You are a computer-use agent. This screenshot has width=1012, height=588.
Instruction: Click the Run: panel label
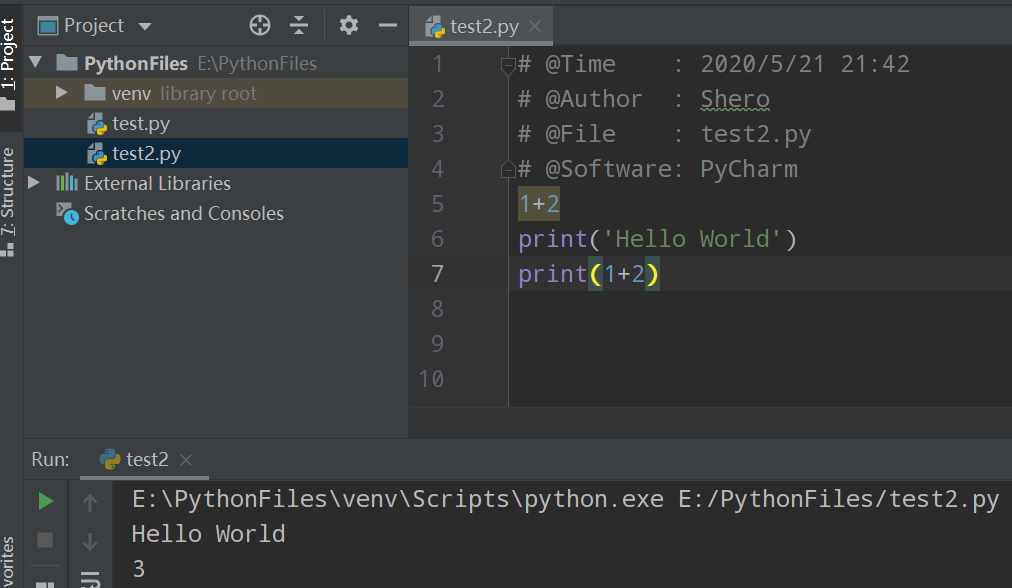tap(50, 460)
